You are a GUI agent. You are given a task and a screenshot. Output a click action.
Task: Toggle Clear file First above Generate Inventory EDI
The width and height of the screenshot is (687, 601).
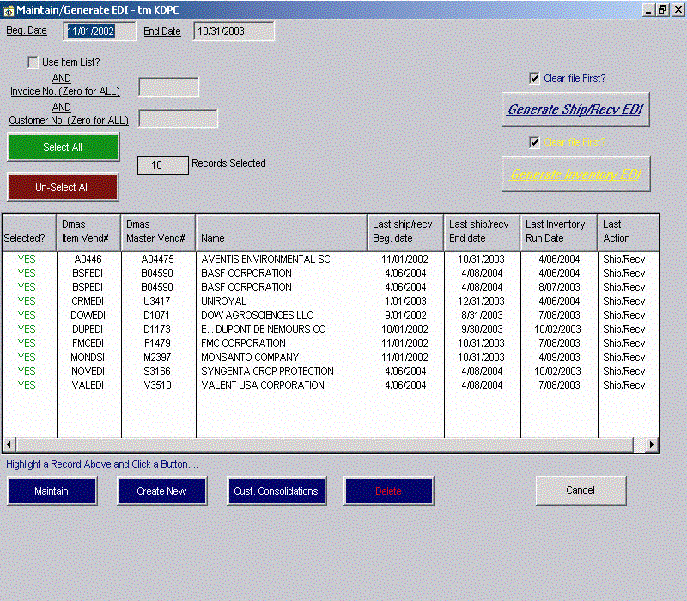click(x=534, y=142)
